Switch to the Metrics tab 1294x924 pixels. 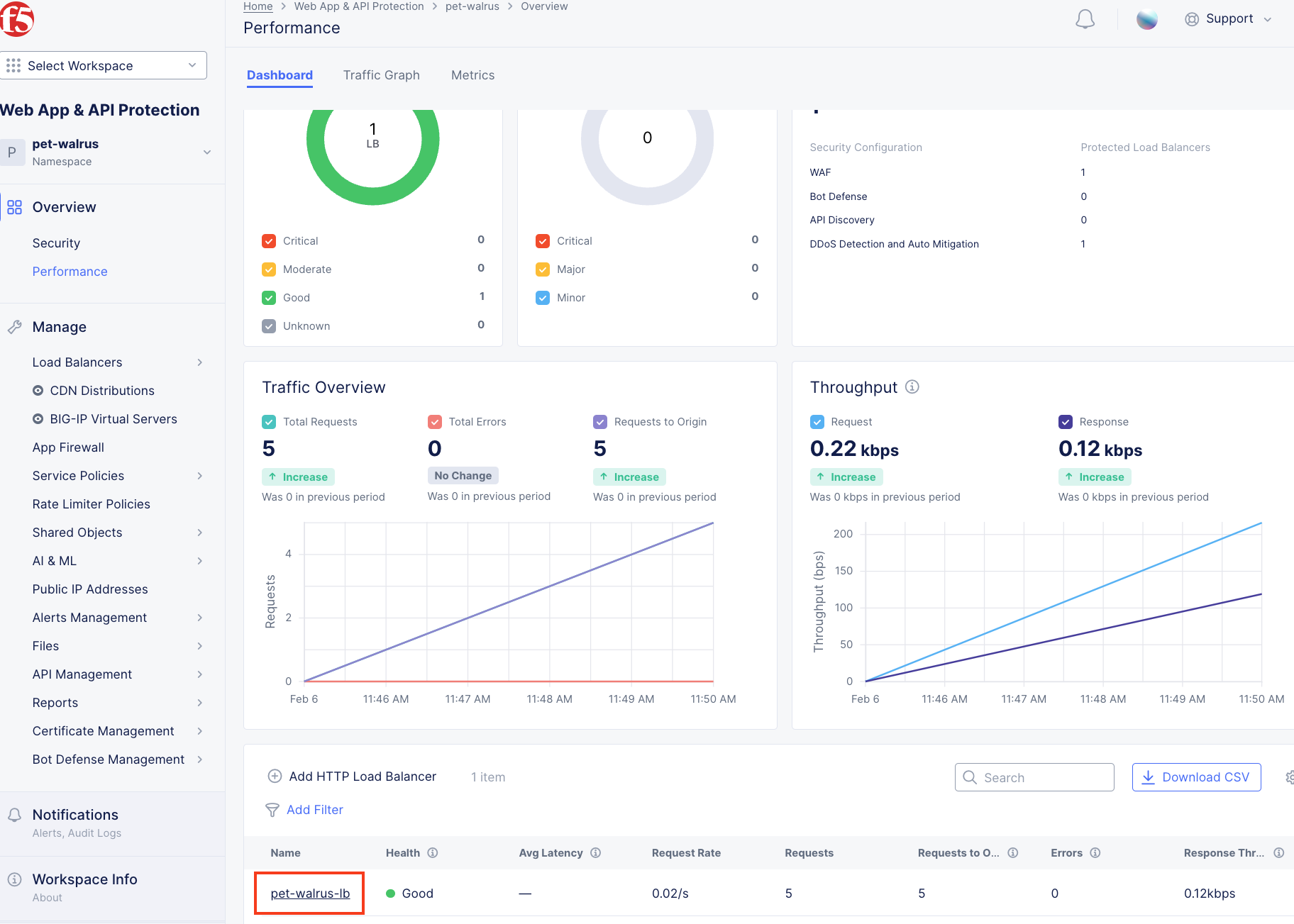tap(473, 75)
